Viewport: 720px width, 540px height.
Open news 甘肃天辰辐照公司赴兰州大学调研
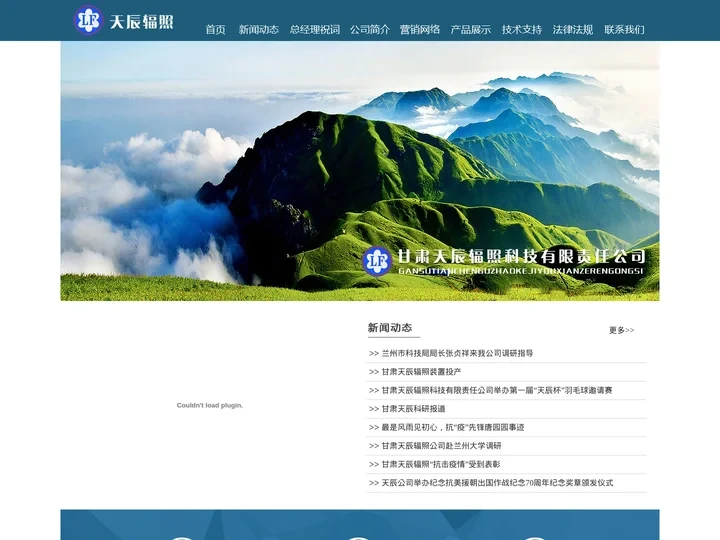tap(441, 446)
